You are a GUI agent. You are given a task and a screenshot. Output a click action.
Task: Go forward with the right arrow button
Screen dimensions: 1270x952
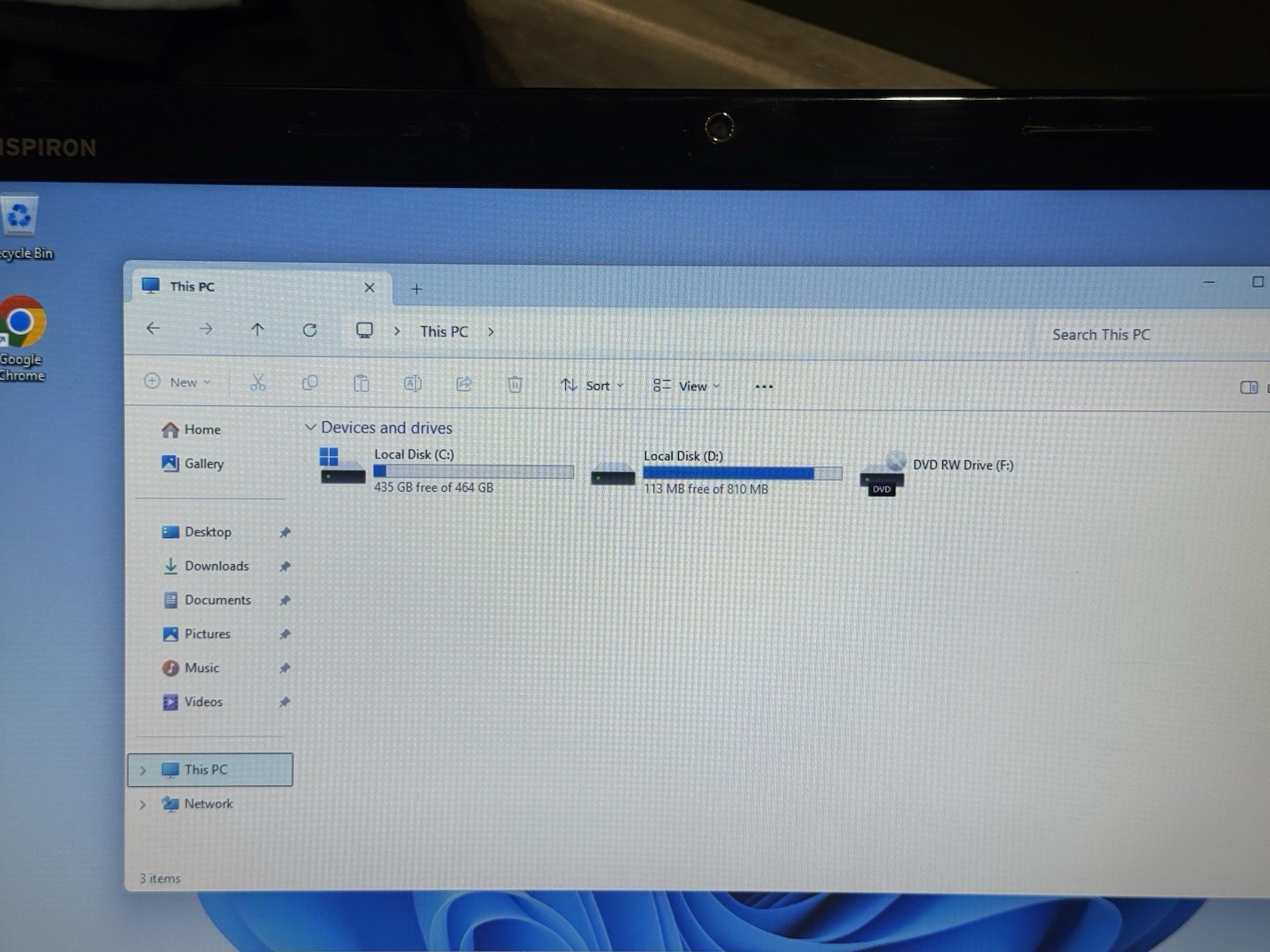[x=206, y=328]
